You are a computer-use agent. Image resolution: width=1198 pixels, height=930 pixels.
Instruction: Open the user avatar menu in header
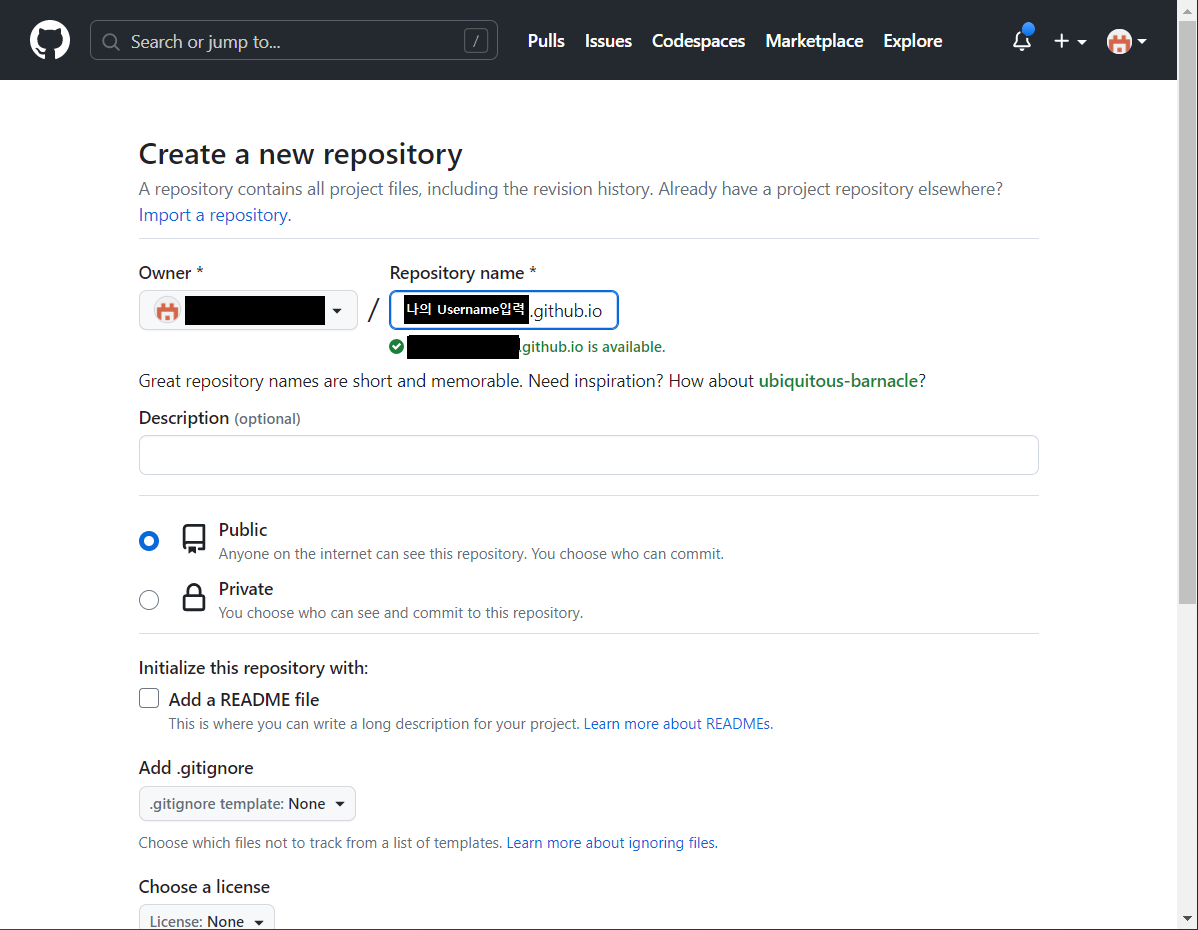click(1126, 41)
